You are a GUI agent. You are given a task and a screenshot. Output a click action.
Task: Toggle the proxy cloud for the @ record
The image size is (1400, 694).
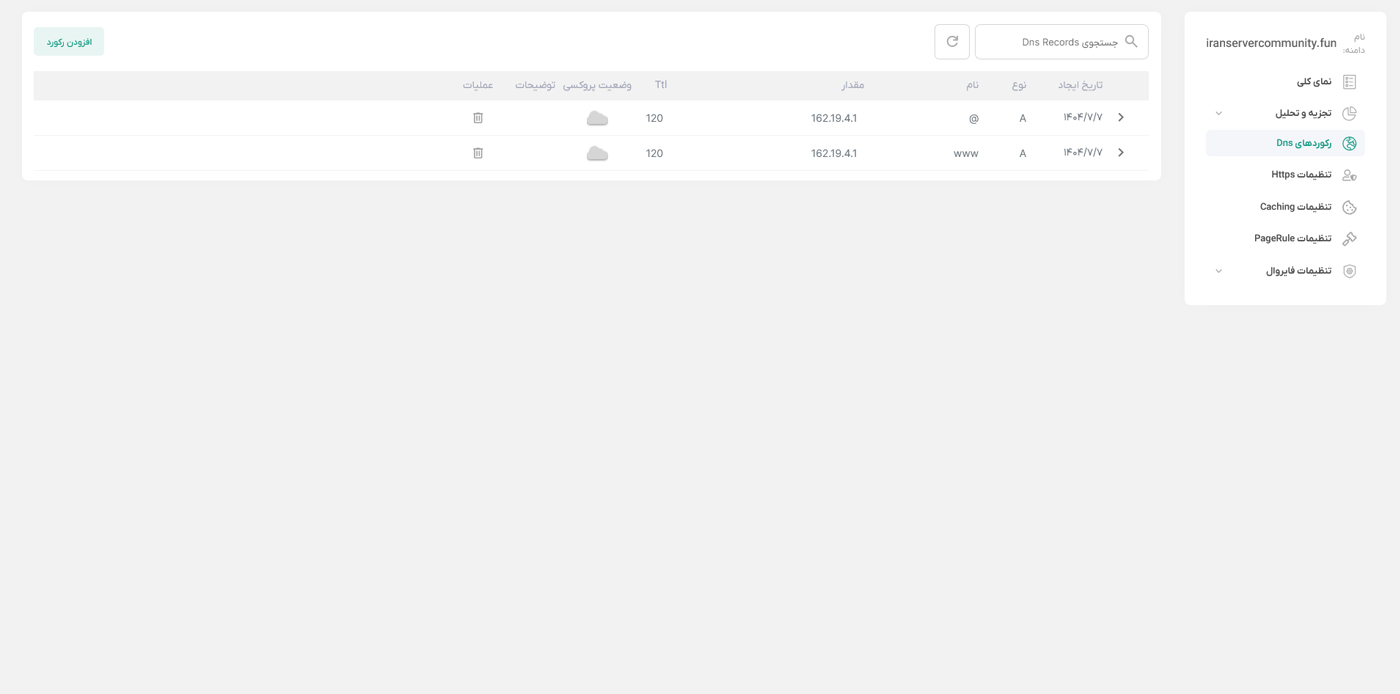coord(597,117)
